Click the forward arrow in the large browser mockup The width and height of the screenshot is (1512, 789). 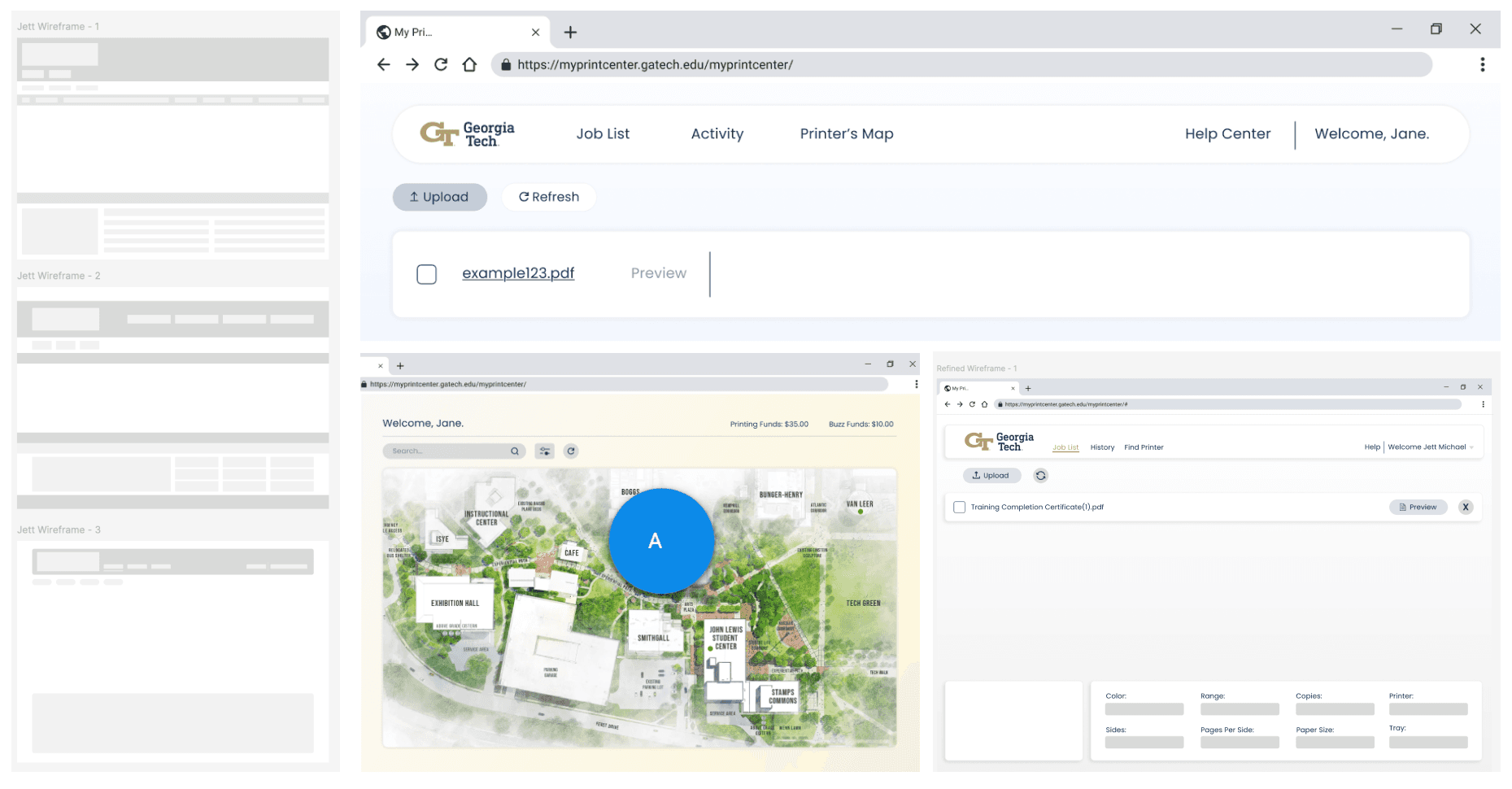tap(412, 64)
